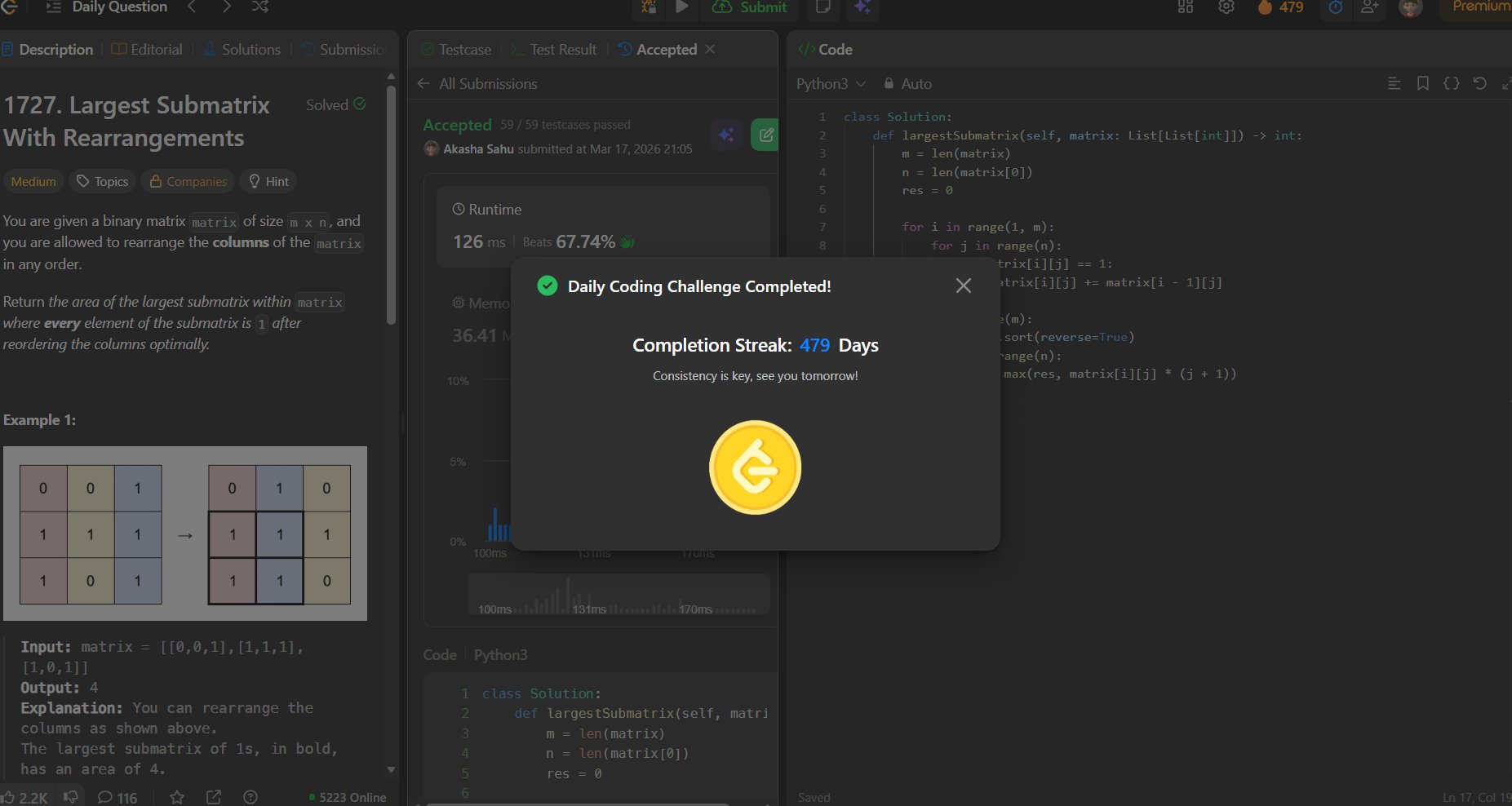Click the format code lines icon
Viewport: 1512px width, 806px height.
pyautogui.click(x=1394, y=83)
